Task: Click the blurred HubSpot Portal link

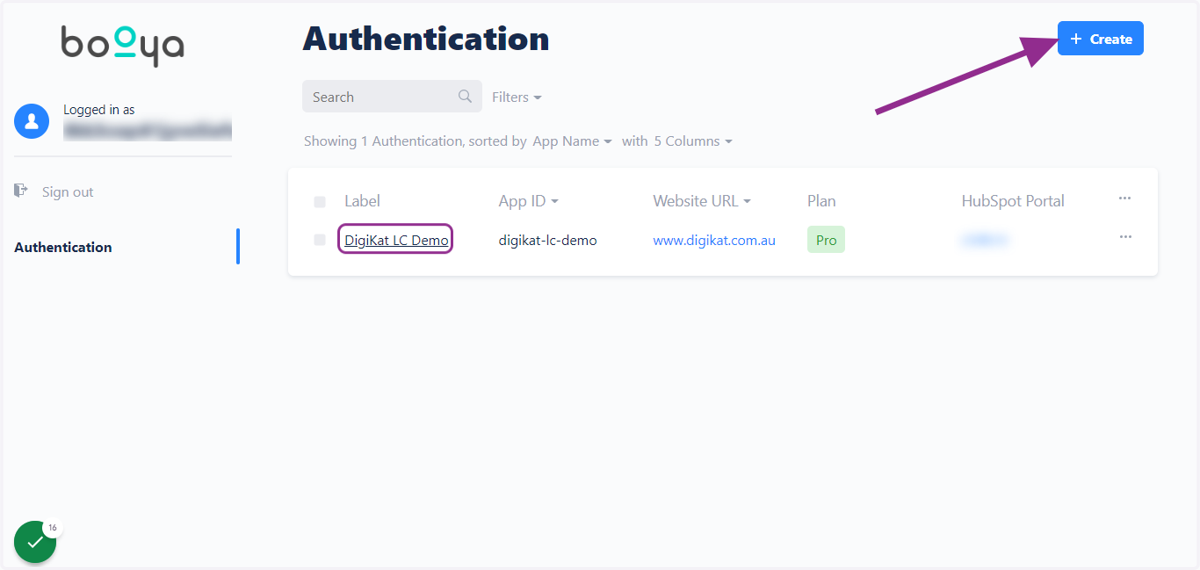Action: tap(985, 240)
